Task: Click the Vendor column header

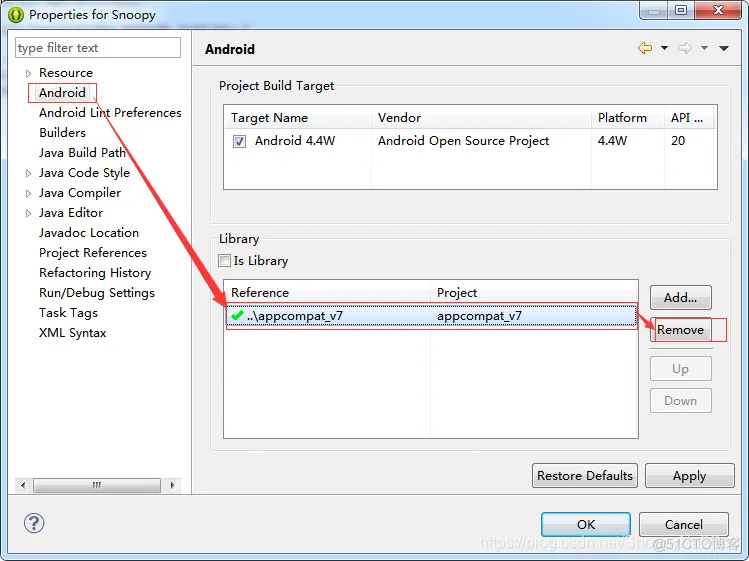Action: coord(481,118)
